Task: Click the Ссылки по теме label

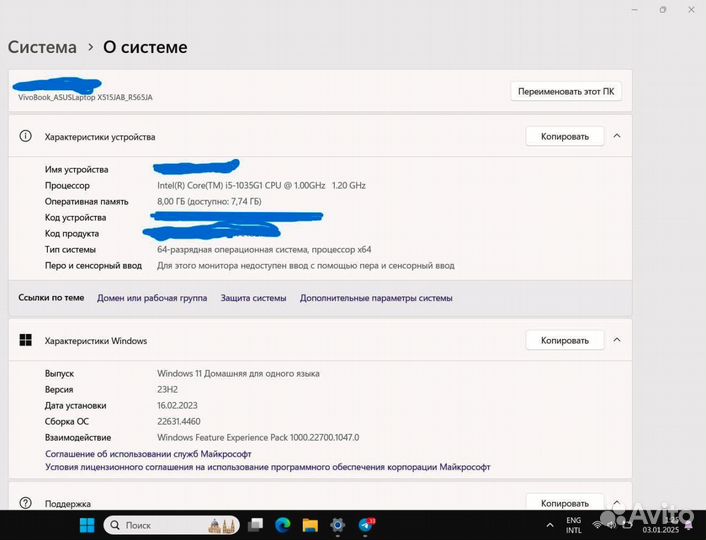Action: tap(51, 297)
